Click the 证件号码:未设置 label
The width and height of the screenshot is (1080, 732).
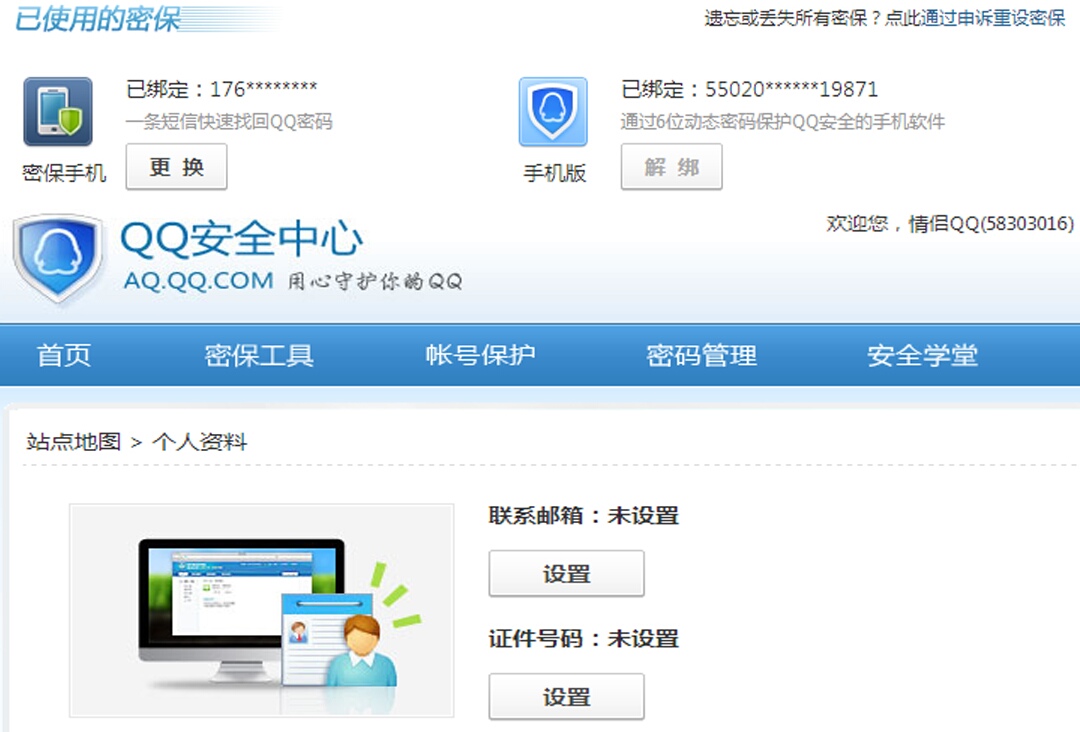(x=584, y=638)
